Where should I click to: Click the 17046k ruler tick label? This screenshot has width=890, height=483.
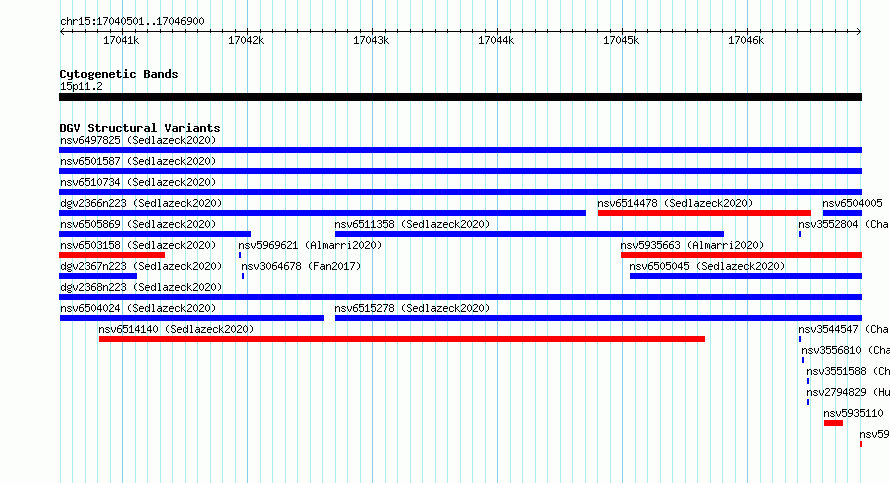pyautogui.click(x=746, y=40)
